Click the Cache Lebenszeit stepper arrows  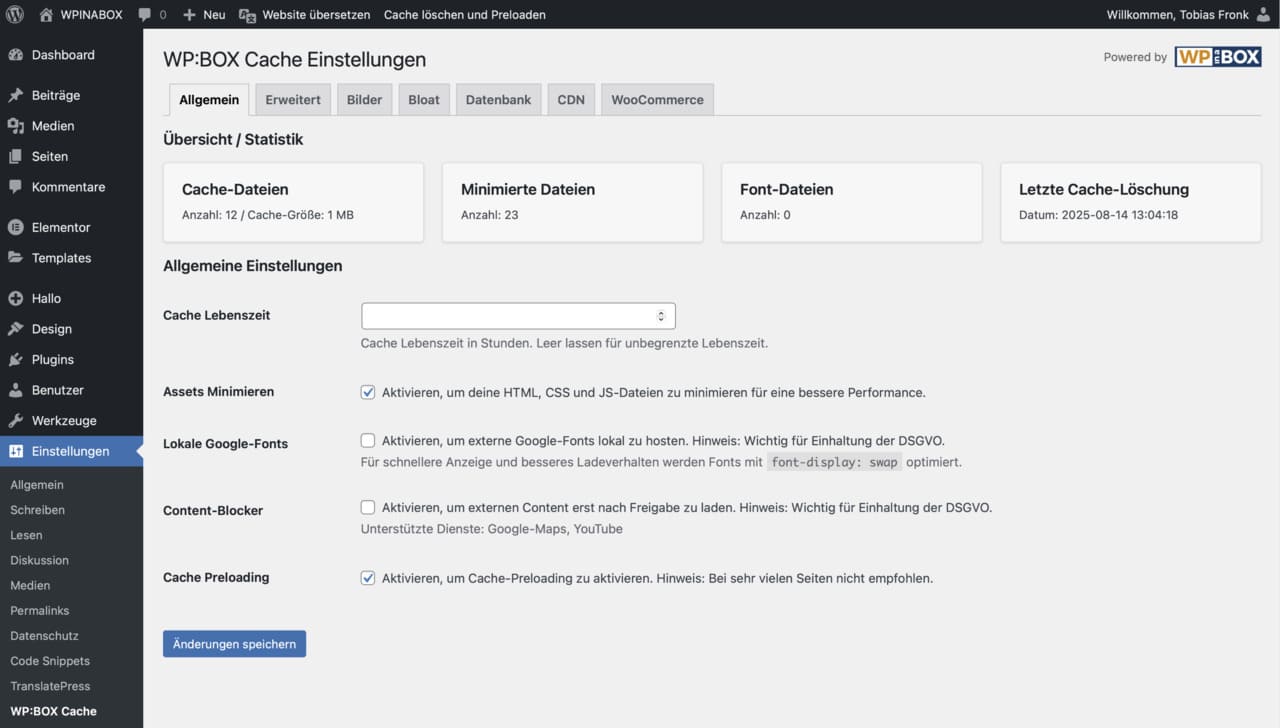coord(661,316)
